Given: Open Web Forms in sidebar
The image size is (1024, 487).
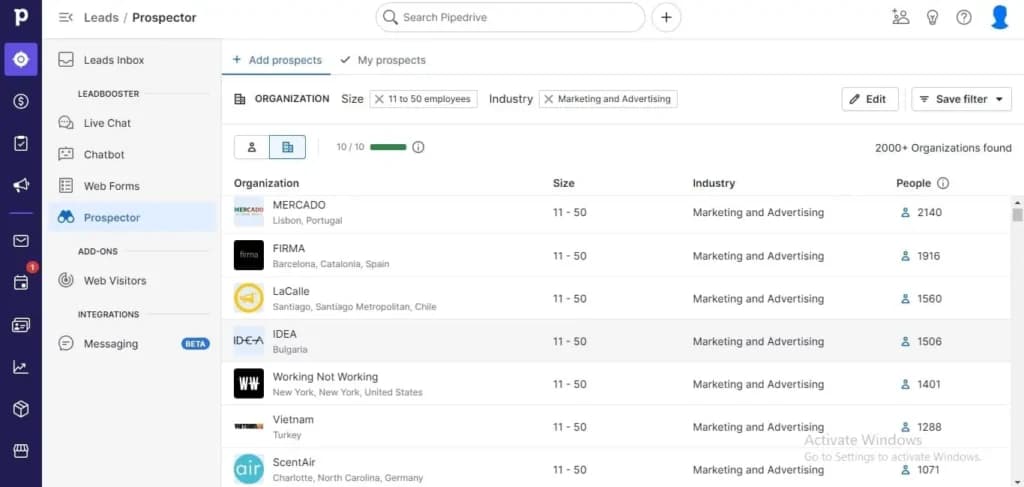Looking at the screenshot, I should 132,186.
